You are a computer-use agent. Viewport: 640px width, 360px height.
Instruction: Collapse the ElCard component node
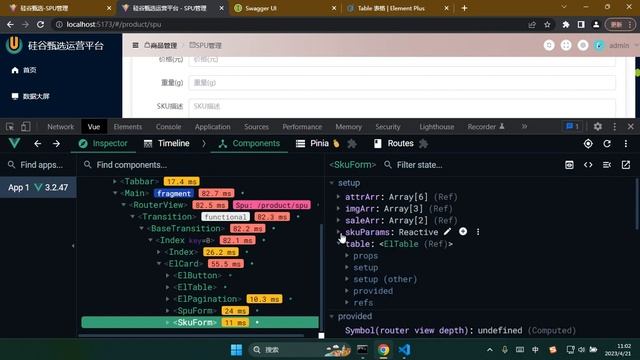tap(159, 264)
